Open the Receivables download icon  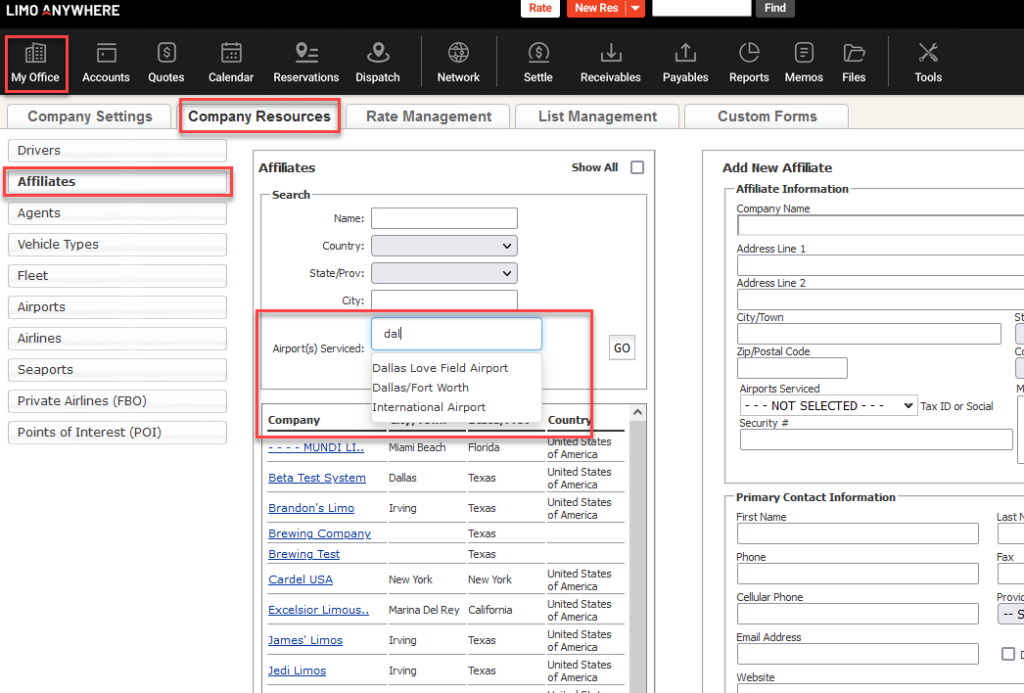[610, 62]
